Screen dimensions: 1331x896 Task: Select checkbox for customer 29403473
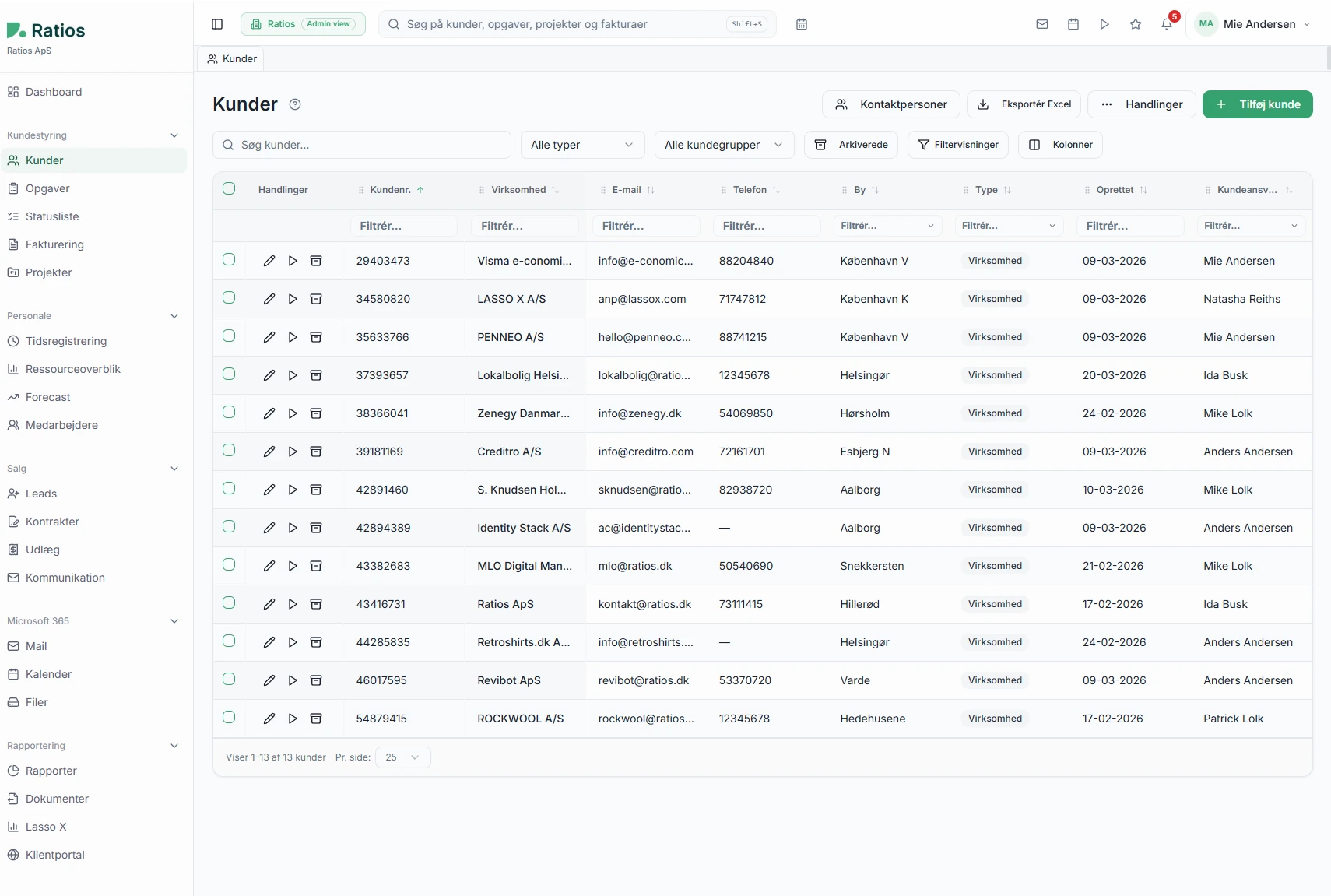coord(229,259)
